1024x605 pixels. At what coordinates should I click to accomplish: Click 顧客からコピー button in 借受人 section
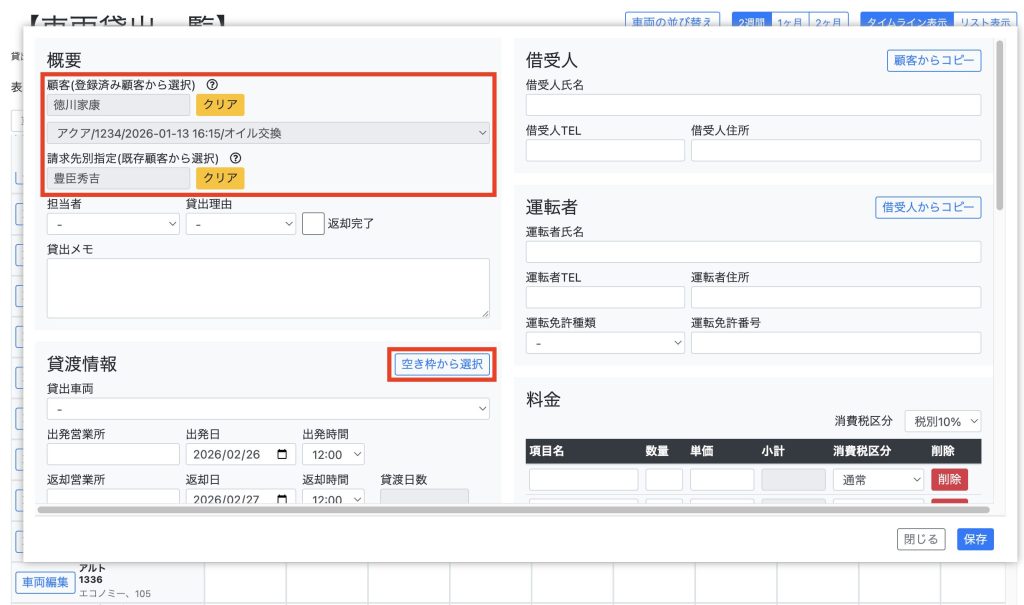[x=934, y=61]
